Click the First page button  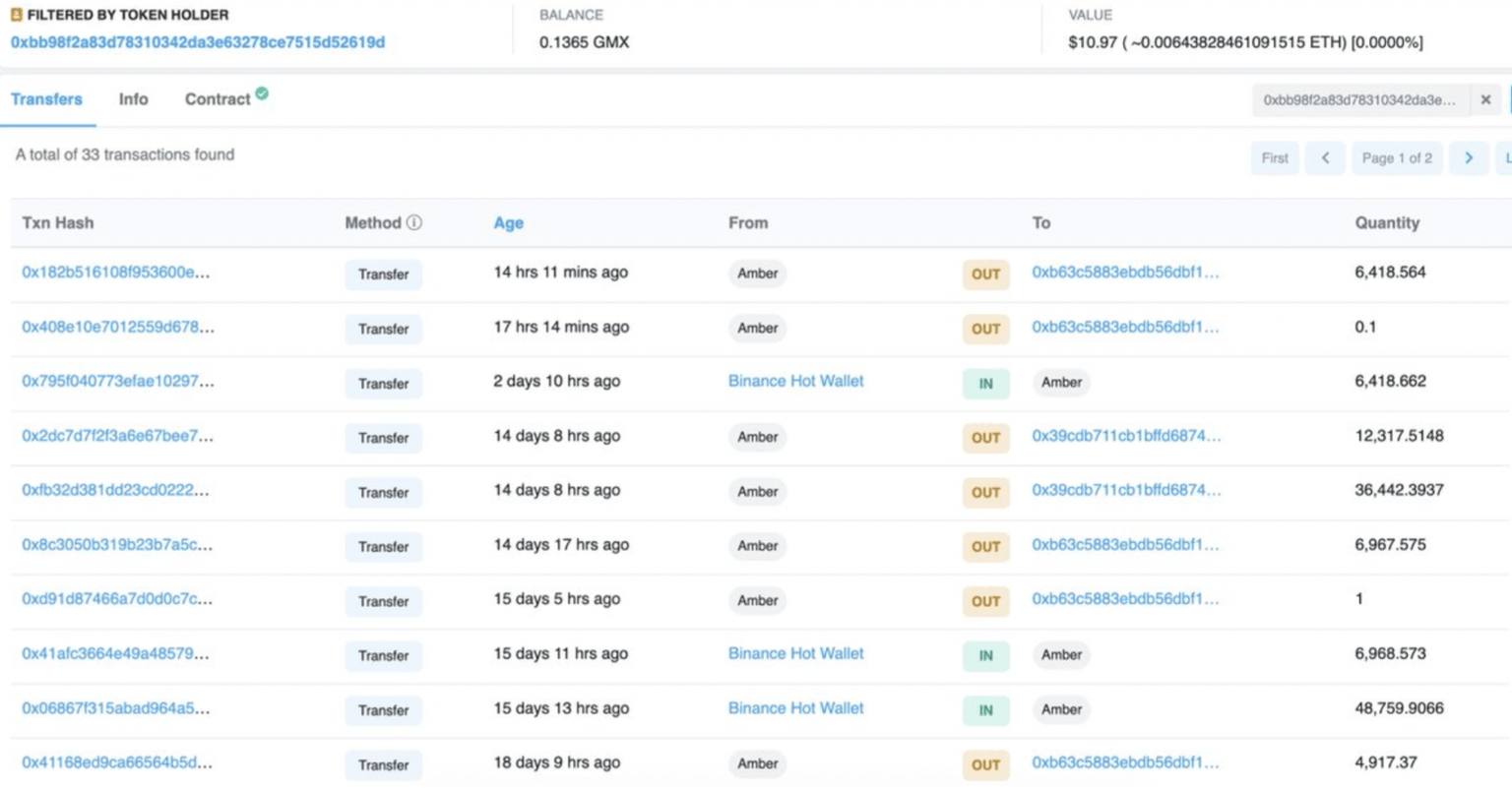tap(1275, 158)
